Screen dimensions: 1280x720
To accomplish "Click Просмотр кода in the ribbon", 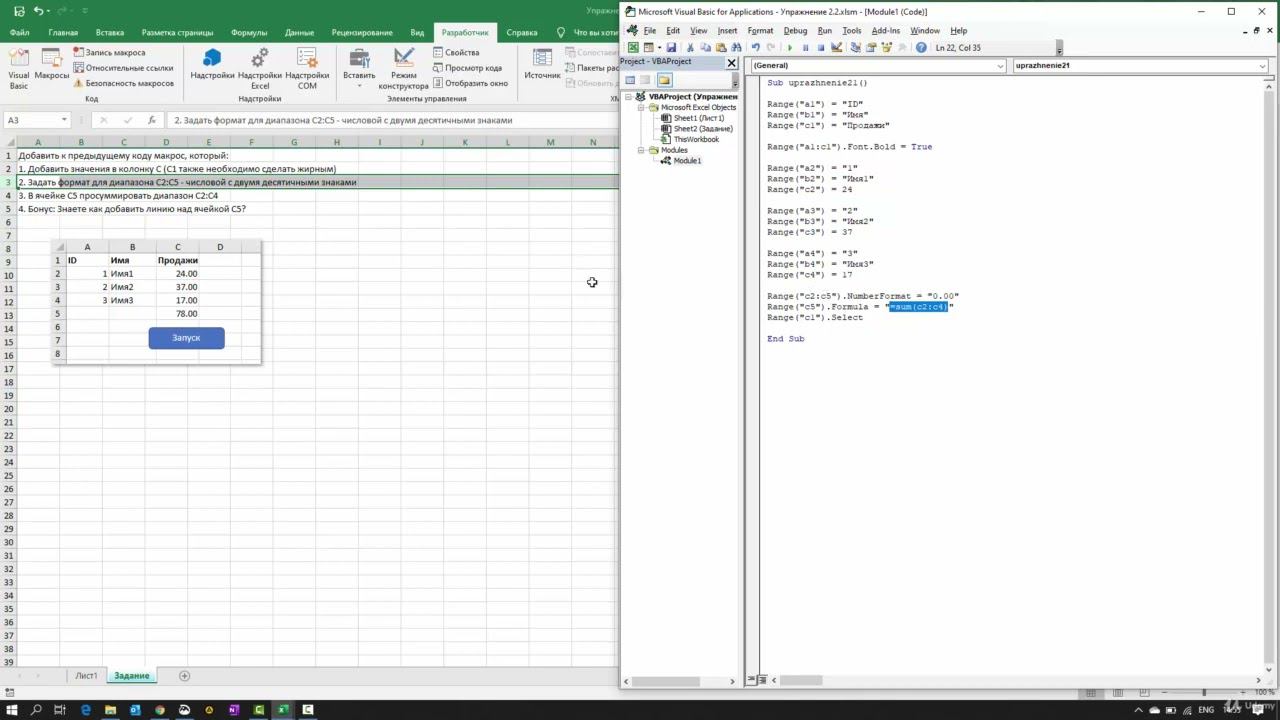I will click(x=466, y=68).
